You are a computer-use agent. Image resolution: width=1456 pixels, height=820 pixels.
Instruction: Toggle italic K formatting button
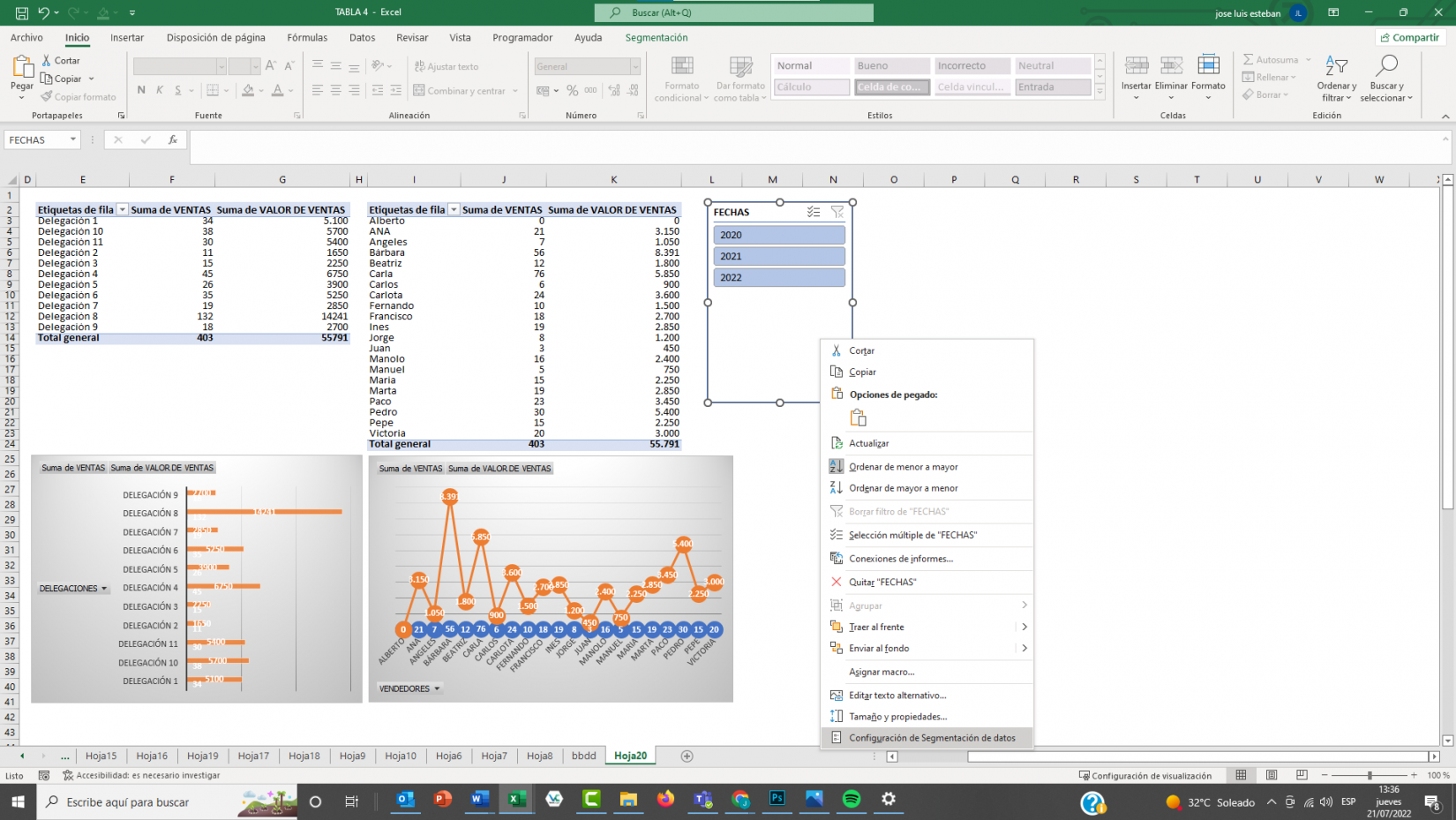160,90
